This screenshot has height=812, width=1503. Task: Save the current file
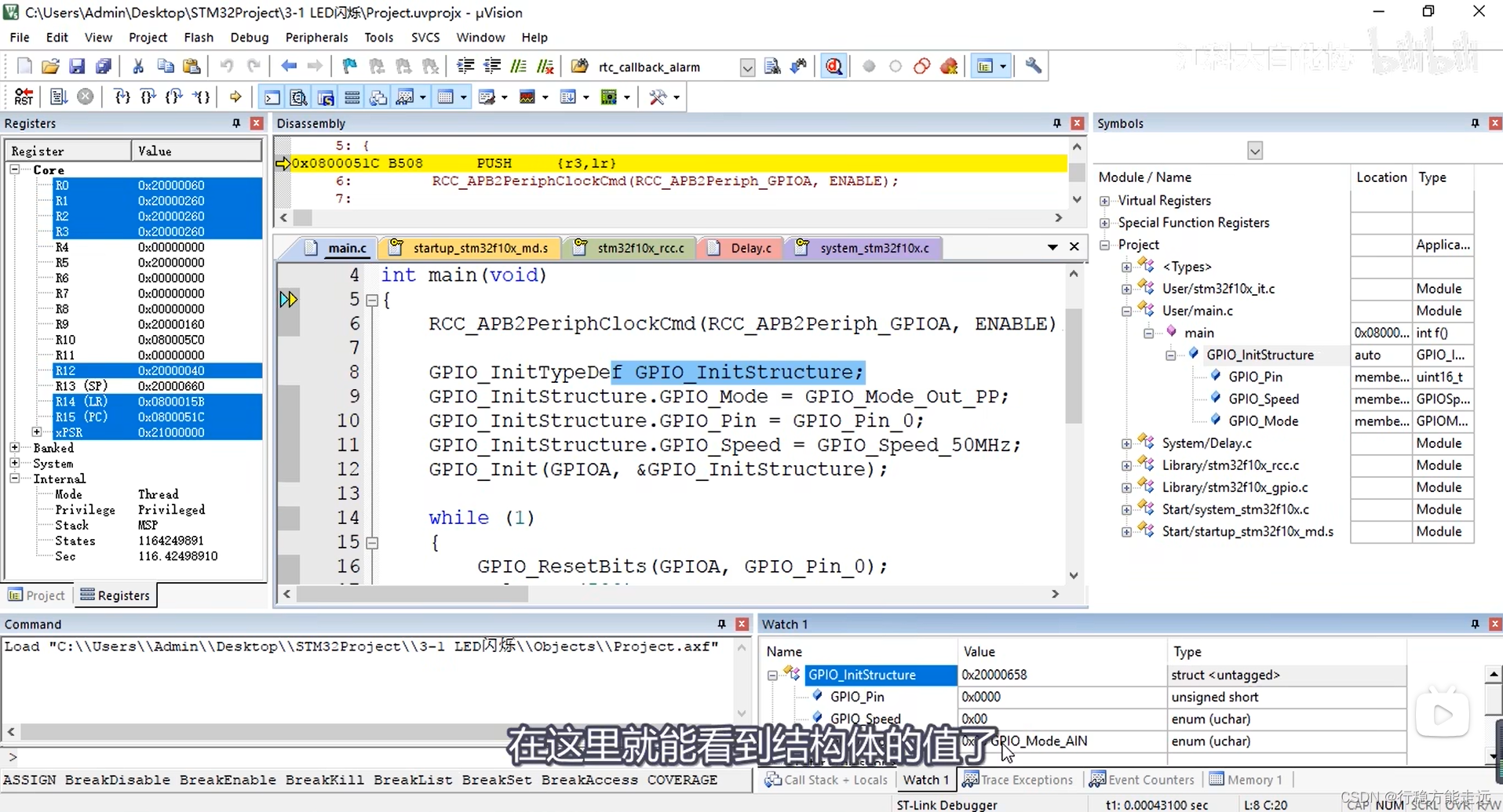click(77, 67)
